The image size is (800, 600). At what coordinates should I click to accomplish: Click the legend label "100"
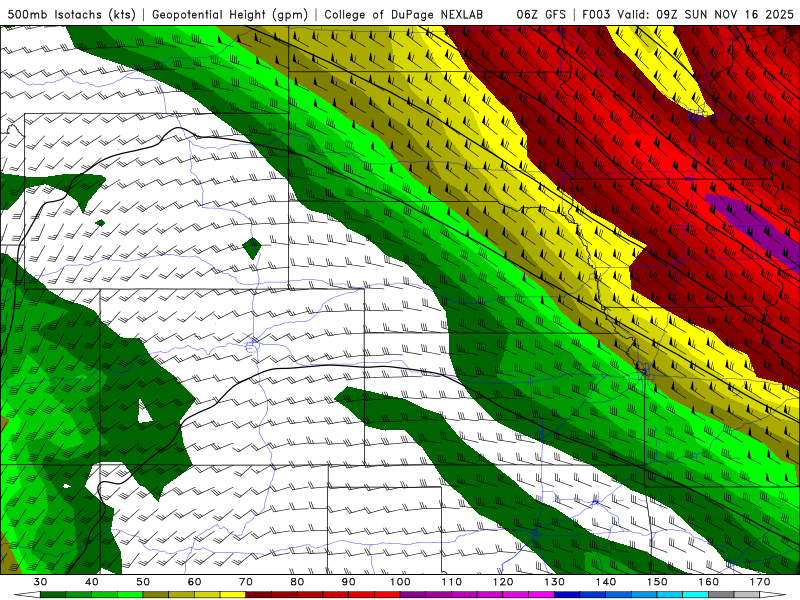click(x=400, y=582)
